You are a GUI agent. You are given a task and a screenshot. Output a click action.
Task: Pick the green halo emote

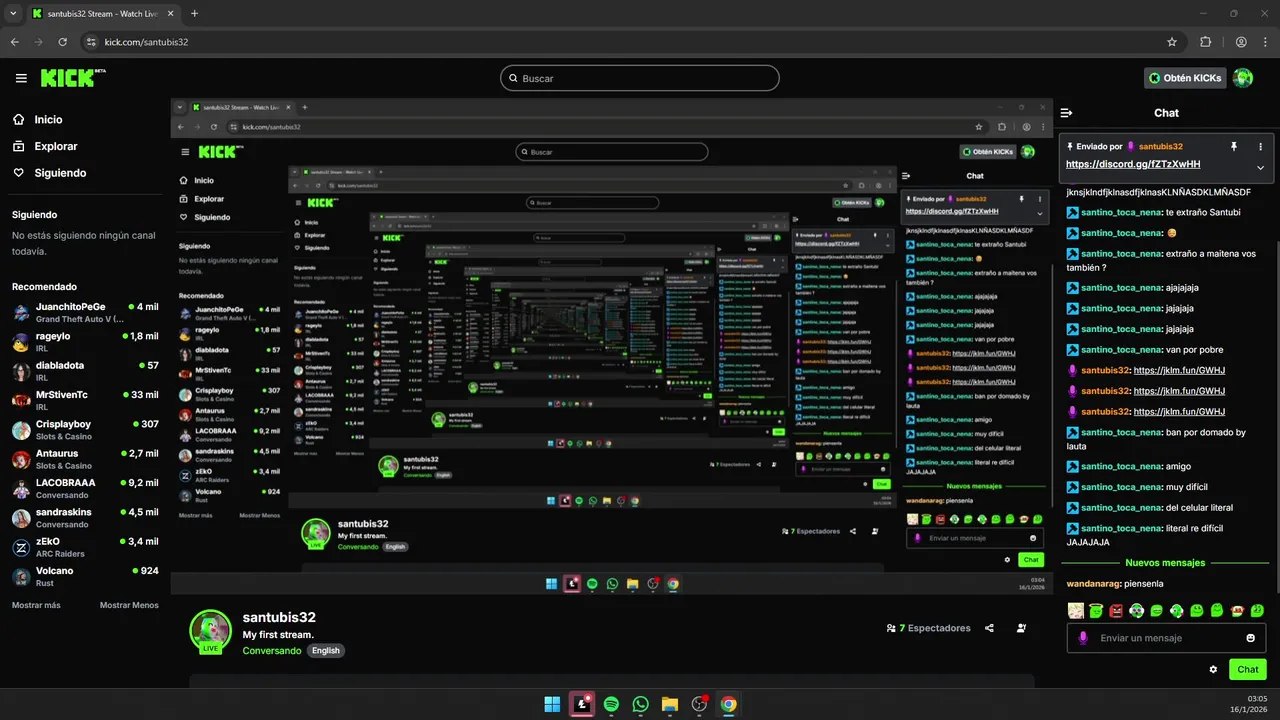pos(1096,610)
